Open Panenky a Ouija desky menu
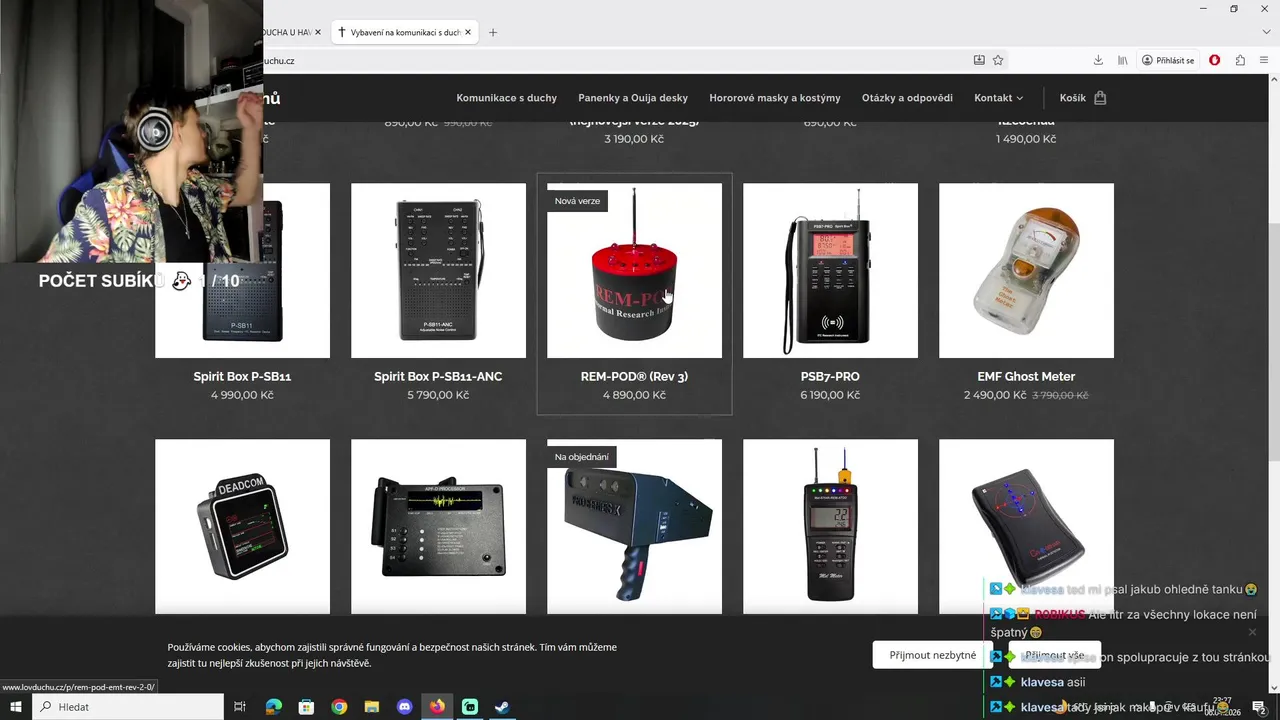This screenshot has width=1280, height=720. tap(633, 98)
